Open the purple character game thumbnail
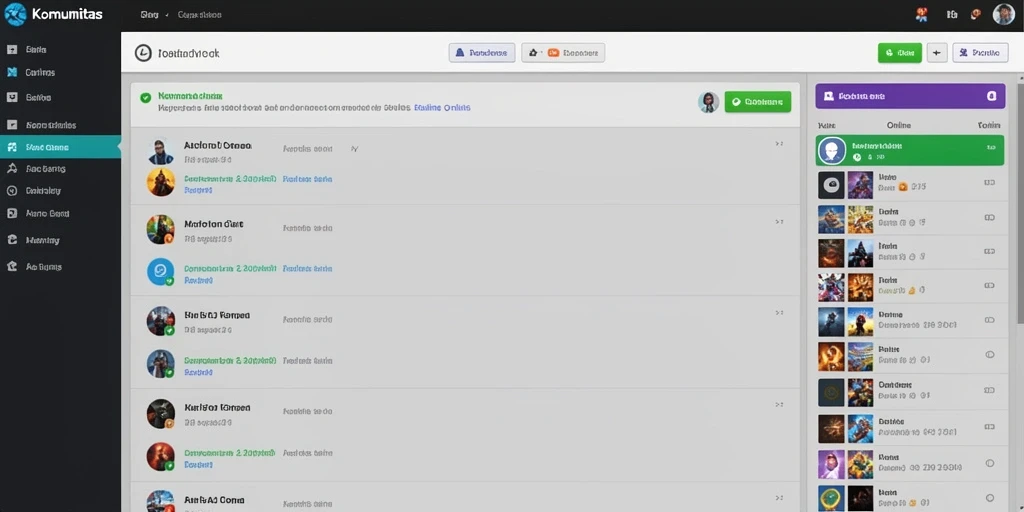The width and height of the screenshot is (1024, 512). pyautogui.click(x=831, y=464)
